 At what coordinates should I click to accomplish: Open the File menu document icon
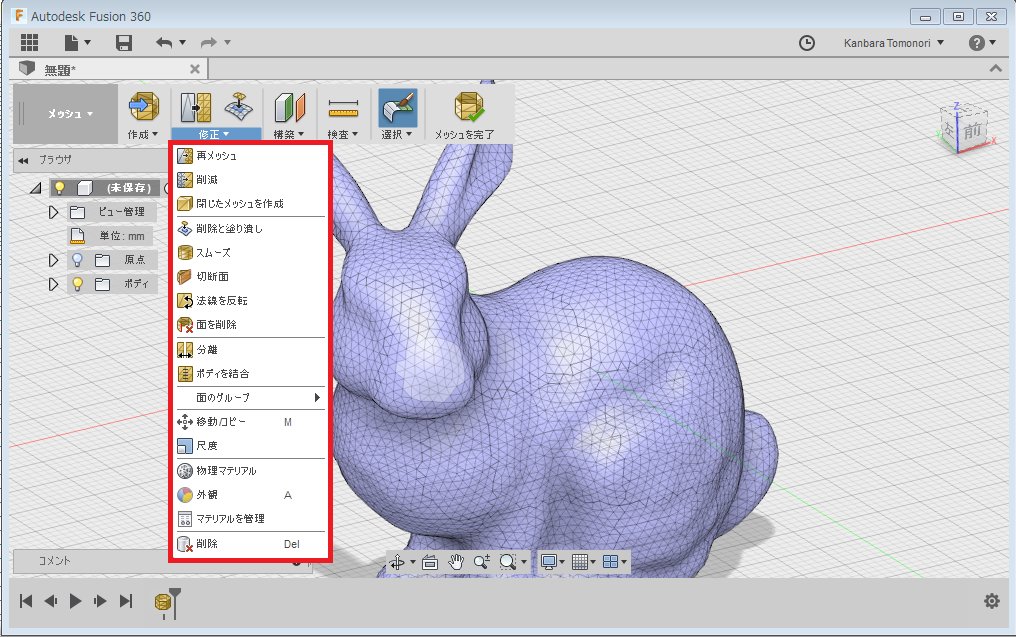71,43
